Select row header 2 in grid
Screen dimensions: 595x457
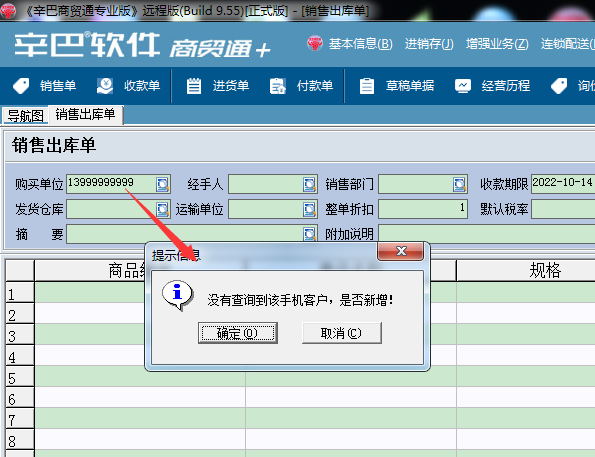pyautogui.click(x=20, y=313)
